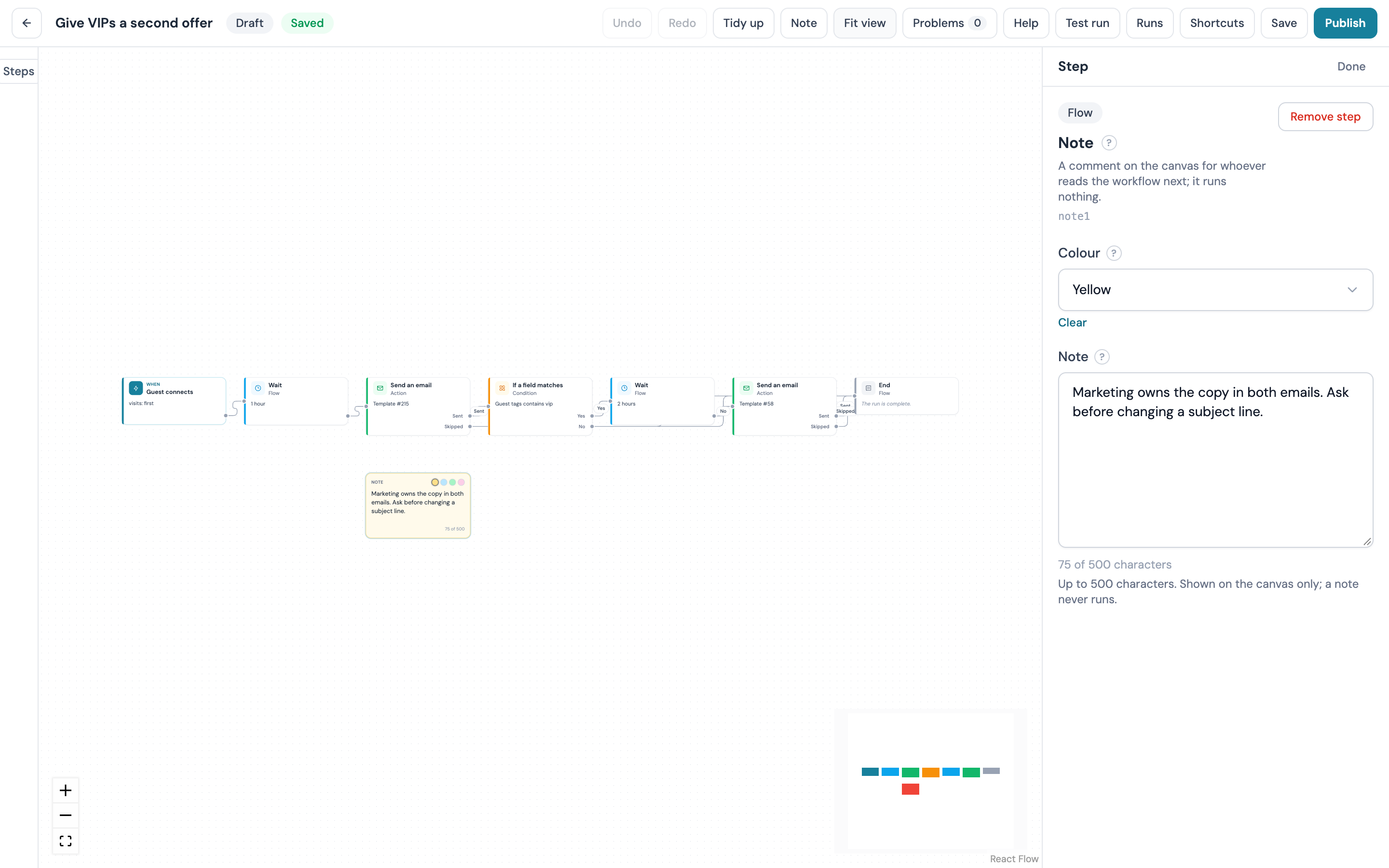The image size is (1389, 868).
Task: Add a Note from the toolbar
Action: click(803, 23)
